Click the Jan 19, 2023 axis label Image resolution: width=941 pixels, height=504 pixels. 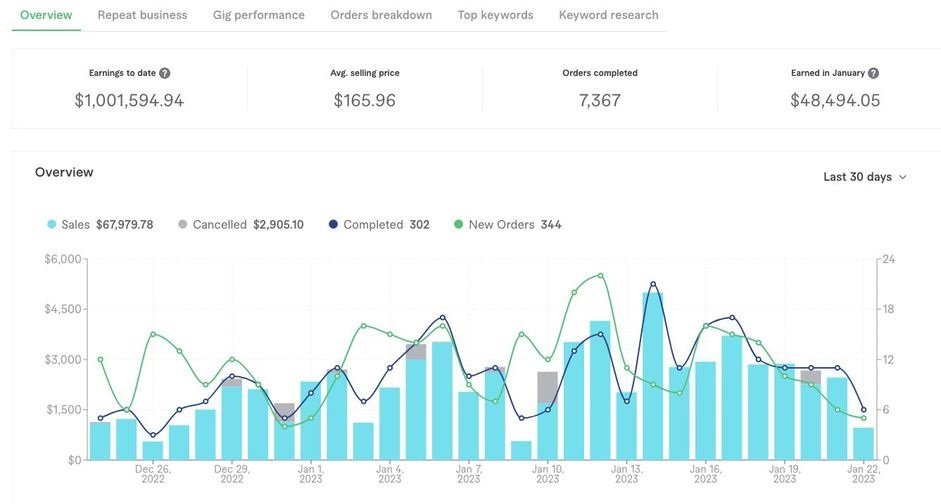(785, 473)
